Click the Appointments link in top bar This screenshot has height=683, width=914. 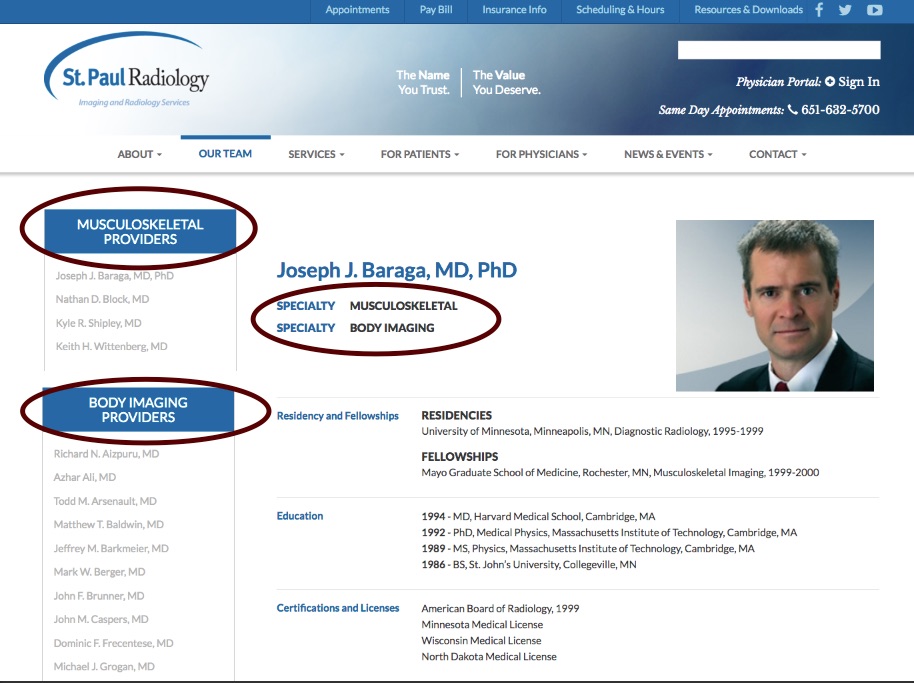click(x=357, y=10)
